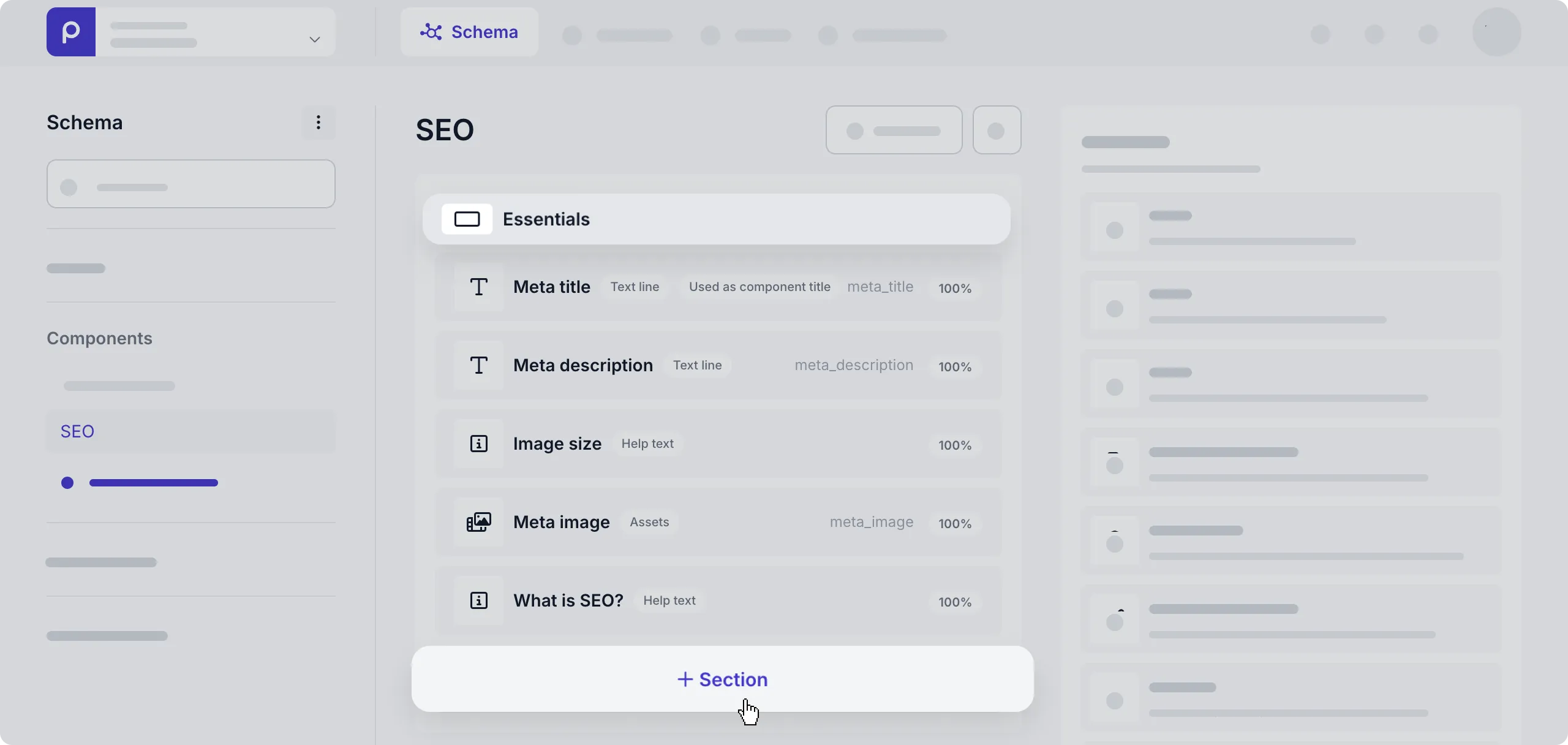Viewport: 1568px width, 745px height.
Task: Click 'Used as component title' badge
Action: (759, 287)
